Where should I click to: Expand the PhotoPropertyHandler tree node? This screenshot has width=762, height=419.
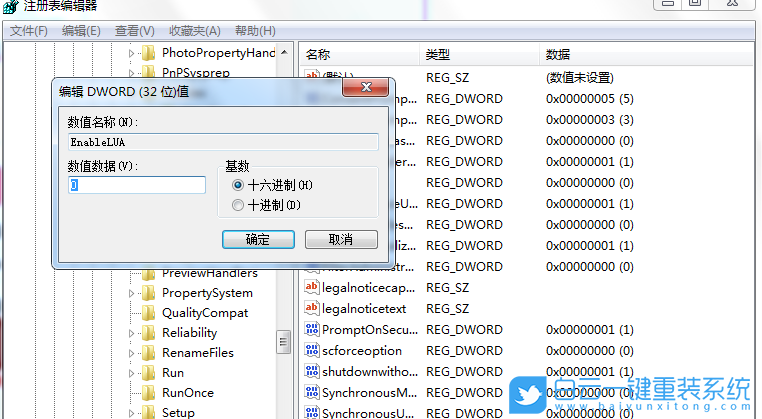coord(131,53)
